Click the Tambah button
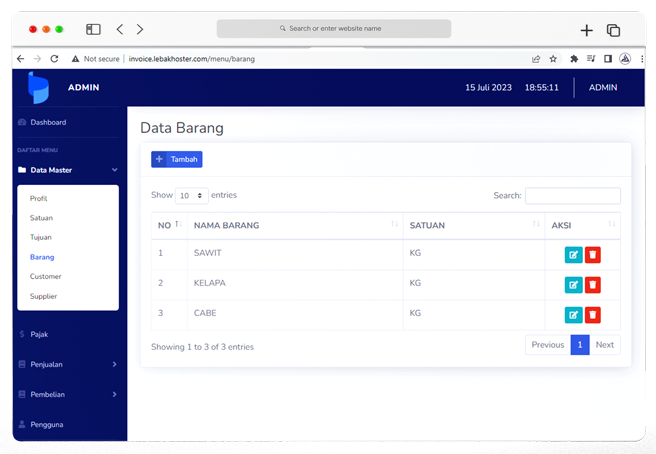The image size is (656, 454). click(177, 159)
